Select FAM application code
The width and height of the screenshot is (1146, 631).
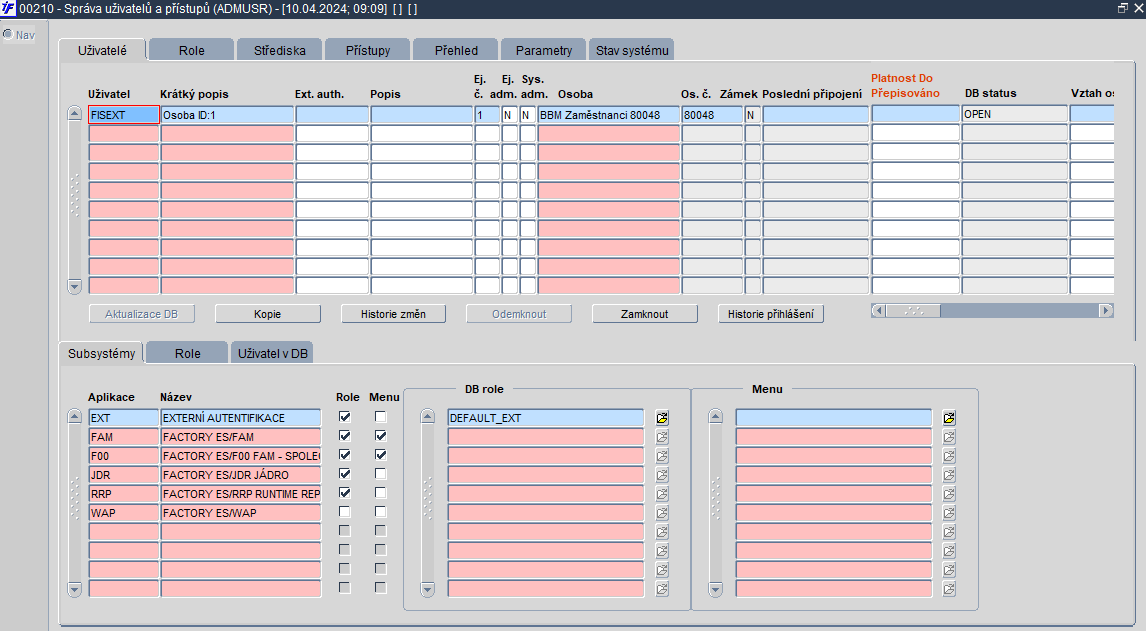(124, 437)
